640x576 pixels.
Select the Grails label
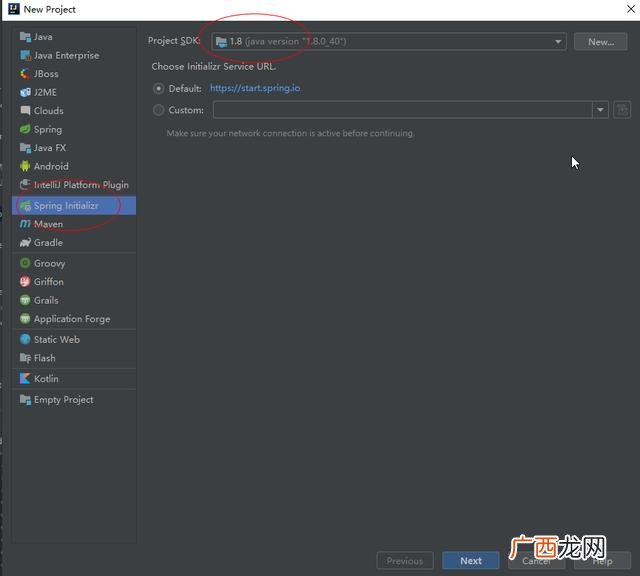click(46, 300)
